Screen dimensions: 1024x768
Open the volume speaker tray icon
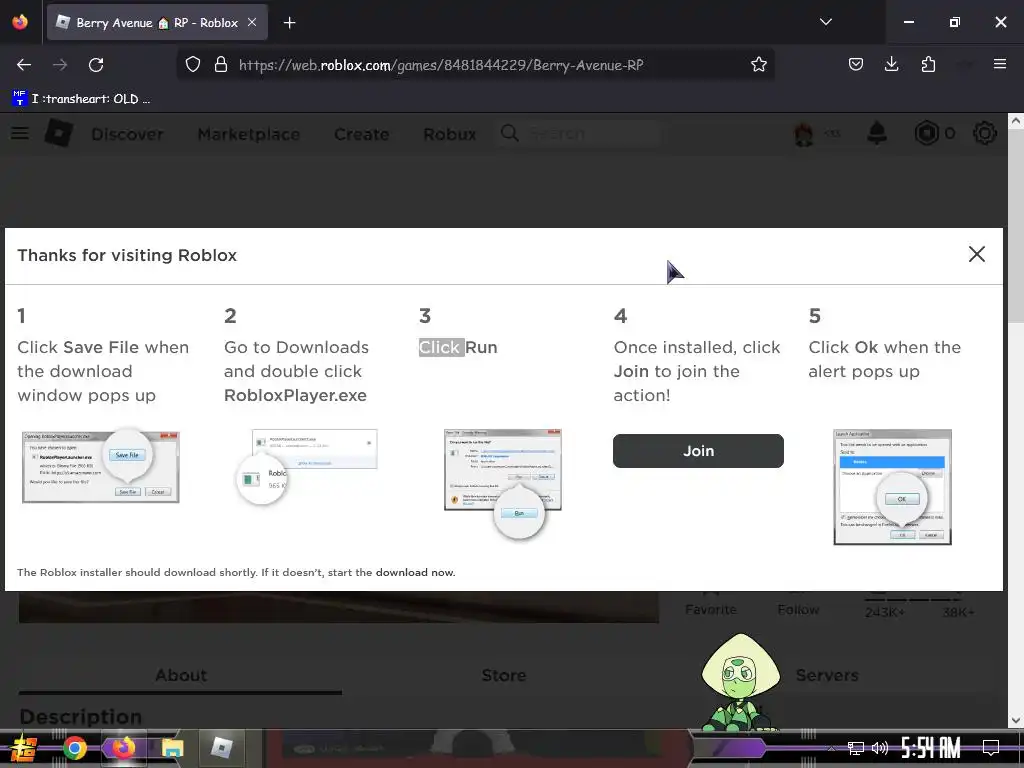[880, 748]
